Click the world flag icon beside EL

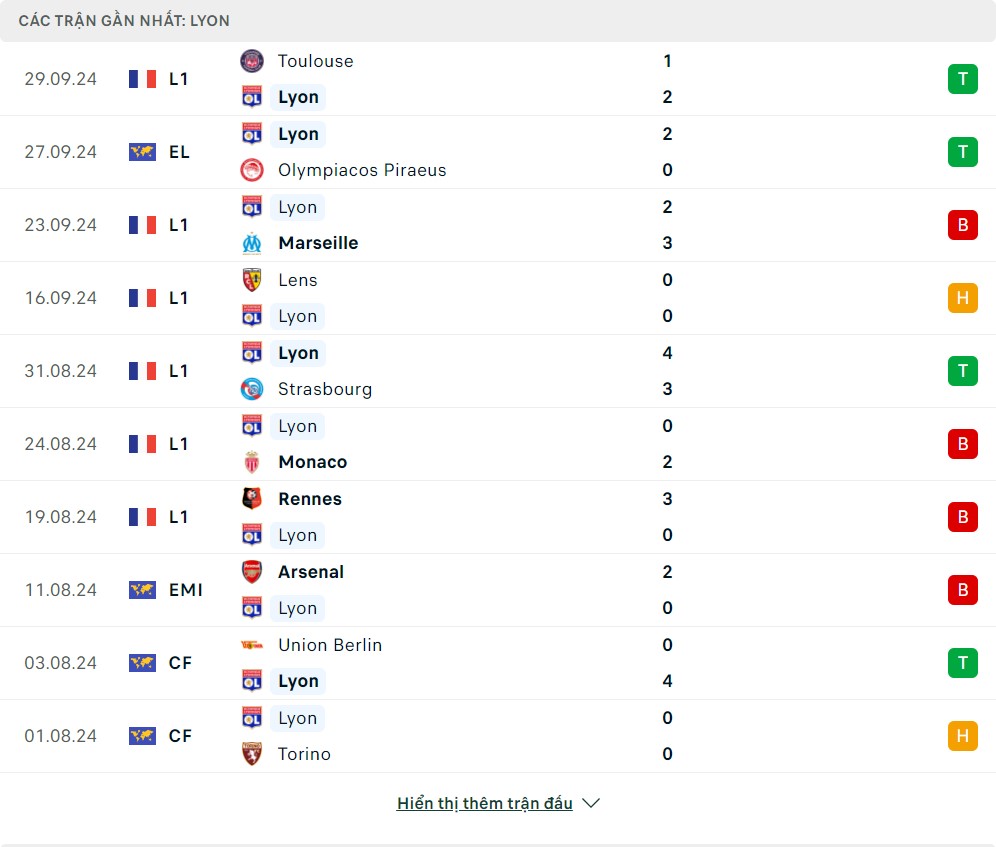pyautogui.click(x=142, y=152)
